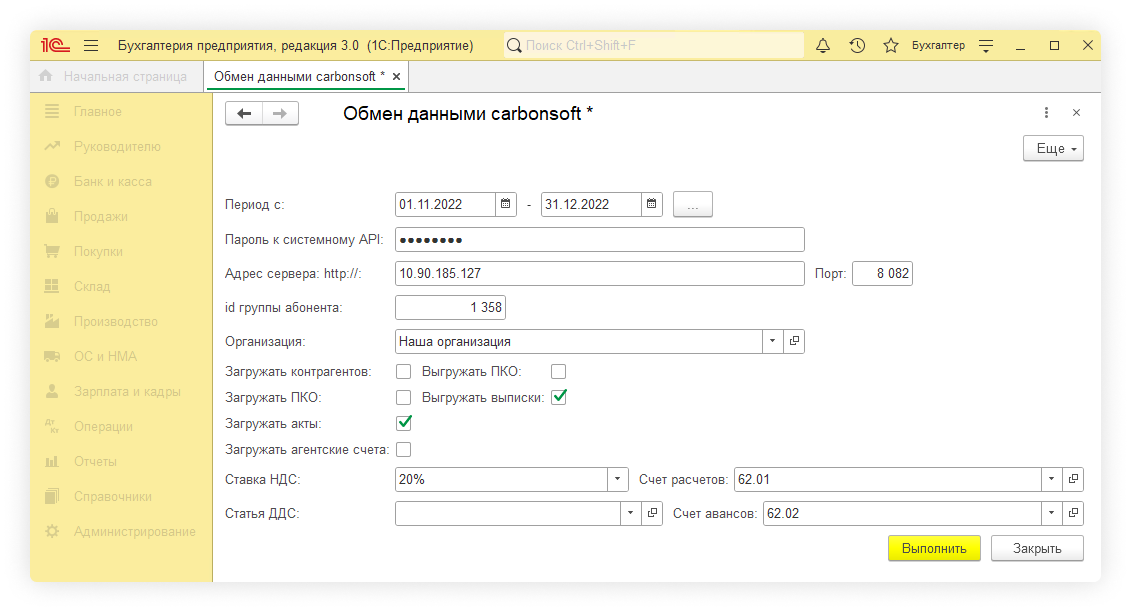
Task: Open the notifications bell icon
Action: point(823,46)
